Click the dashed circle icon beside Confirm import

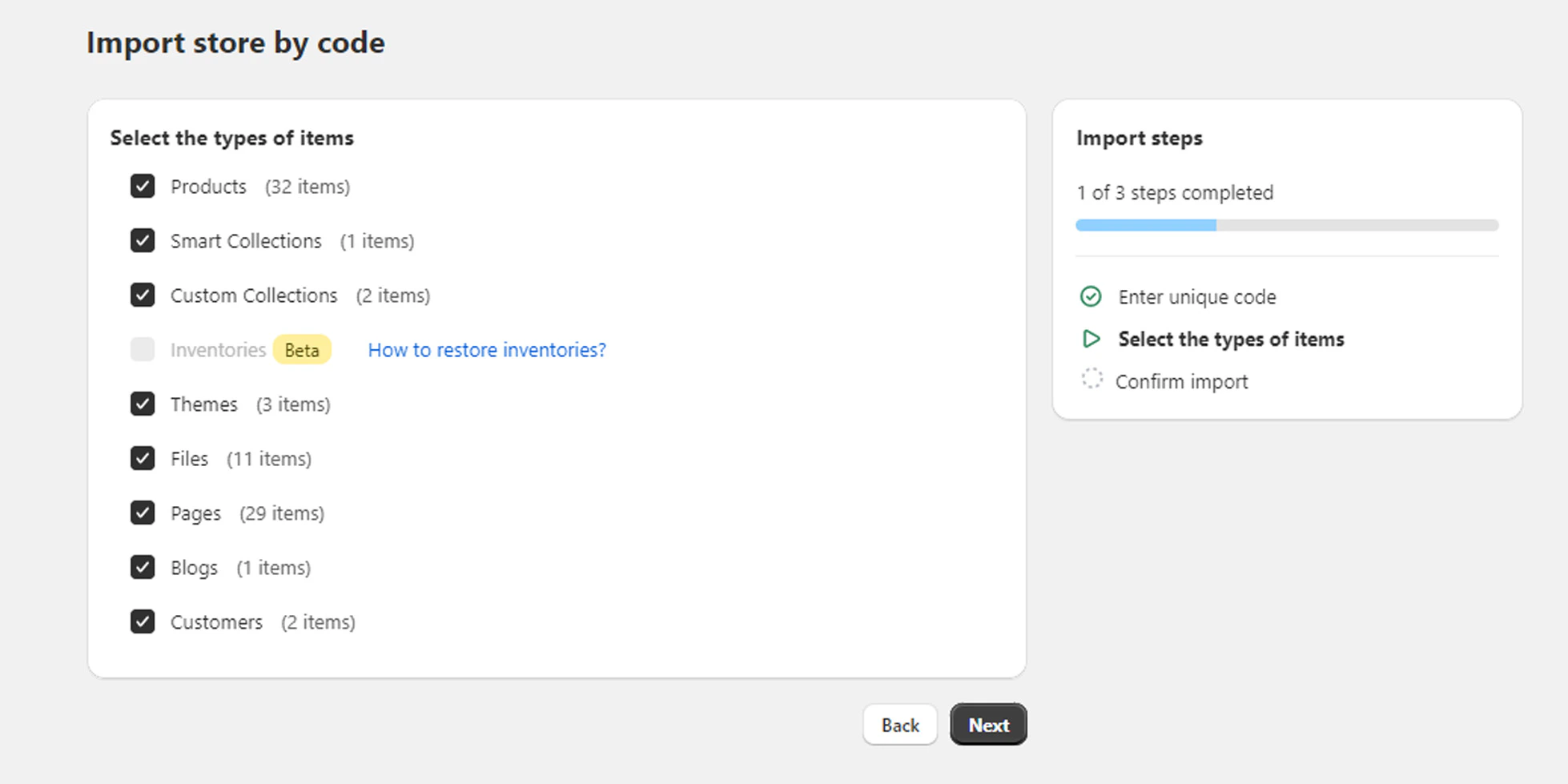pos(1091,380)
